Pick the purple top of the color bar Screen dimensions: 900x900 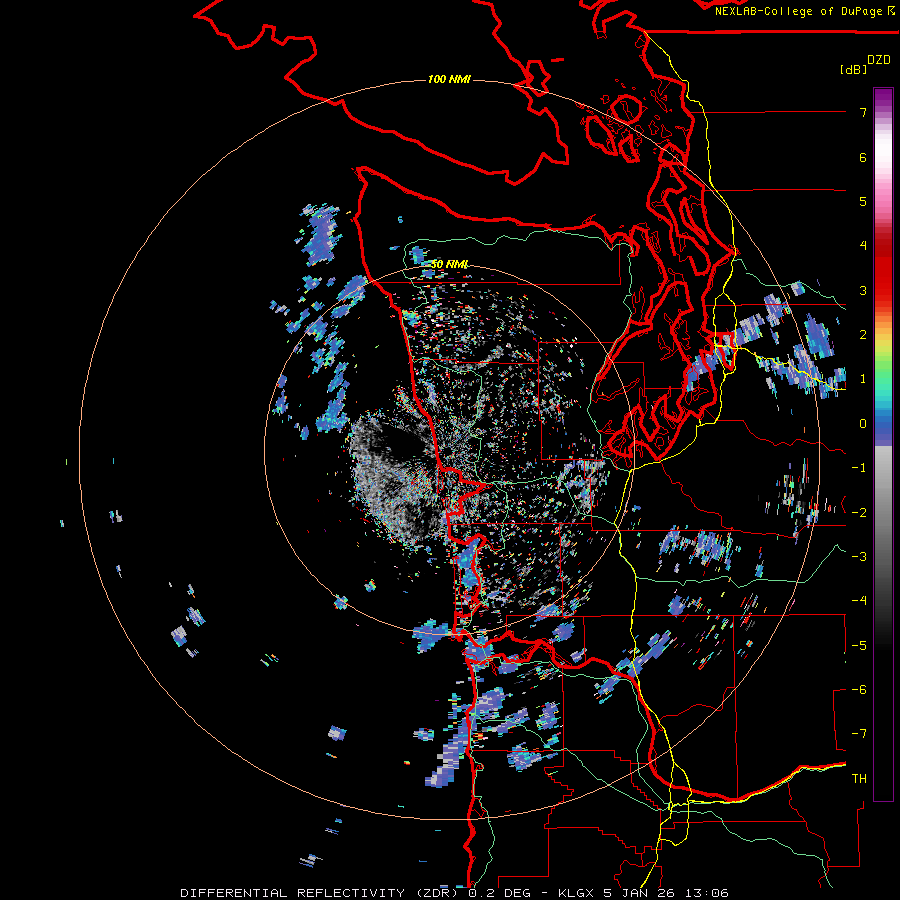(883, 99)
